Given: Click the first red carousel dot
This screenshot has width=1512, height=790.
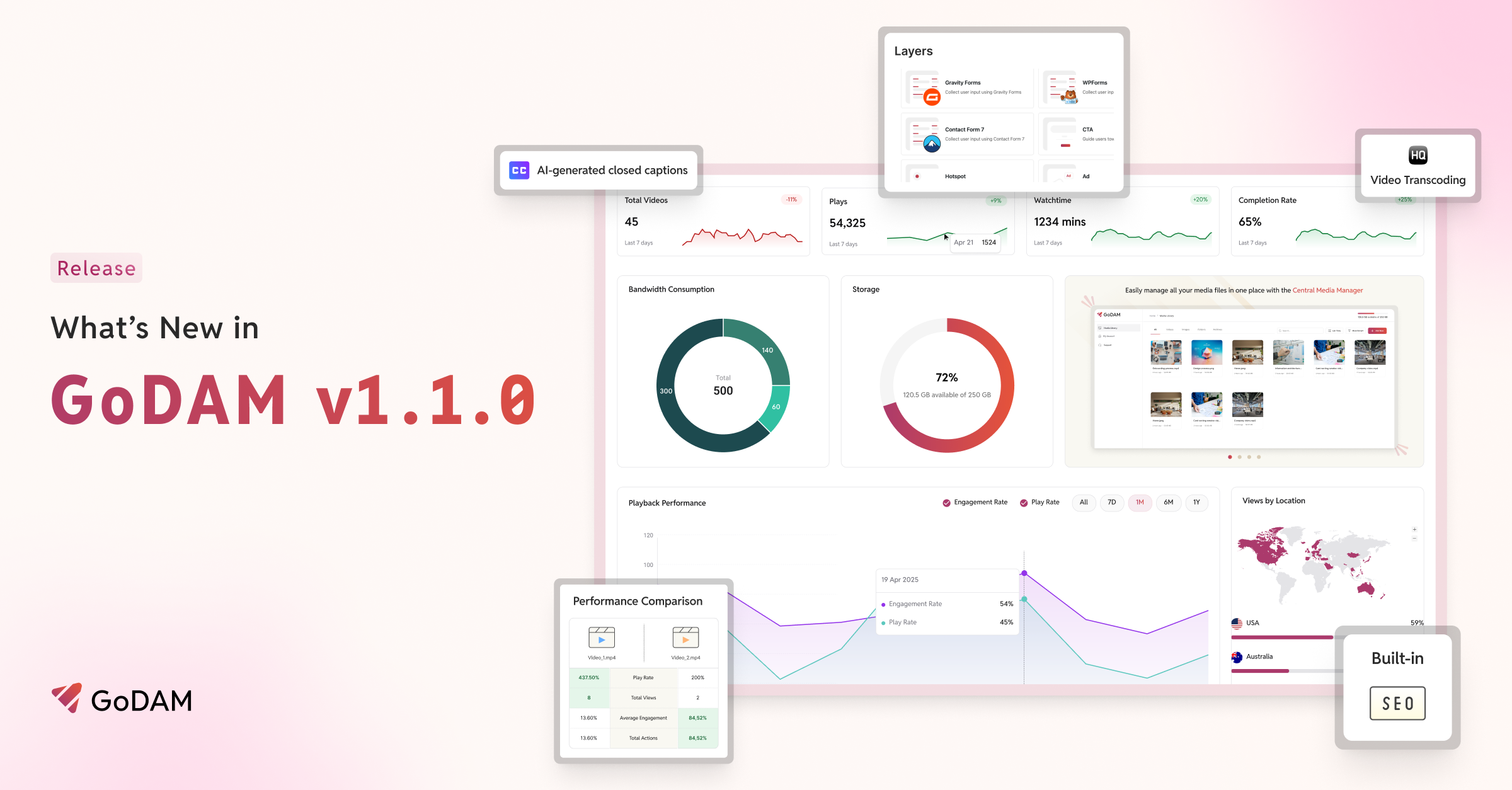Looking at the screenshot, I should [x=1230, y=457].
